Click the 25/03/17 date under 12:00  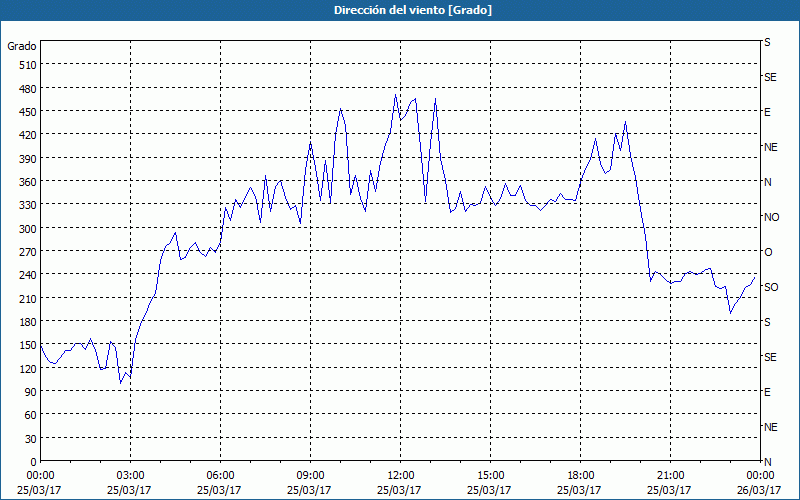[x=399, y=490]
